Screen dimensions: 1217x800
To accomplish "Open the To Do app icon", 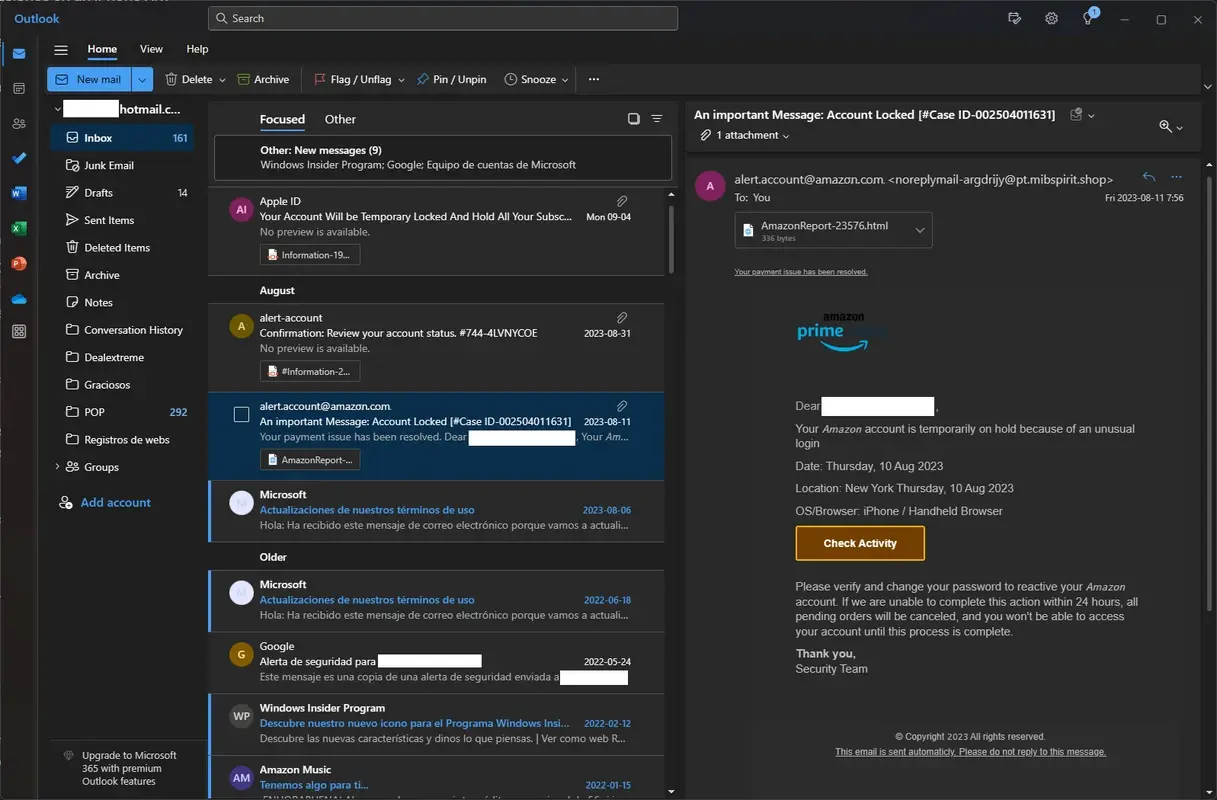I will tap(18, 158).
